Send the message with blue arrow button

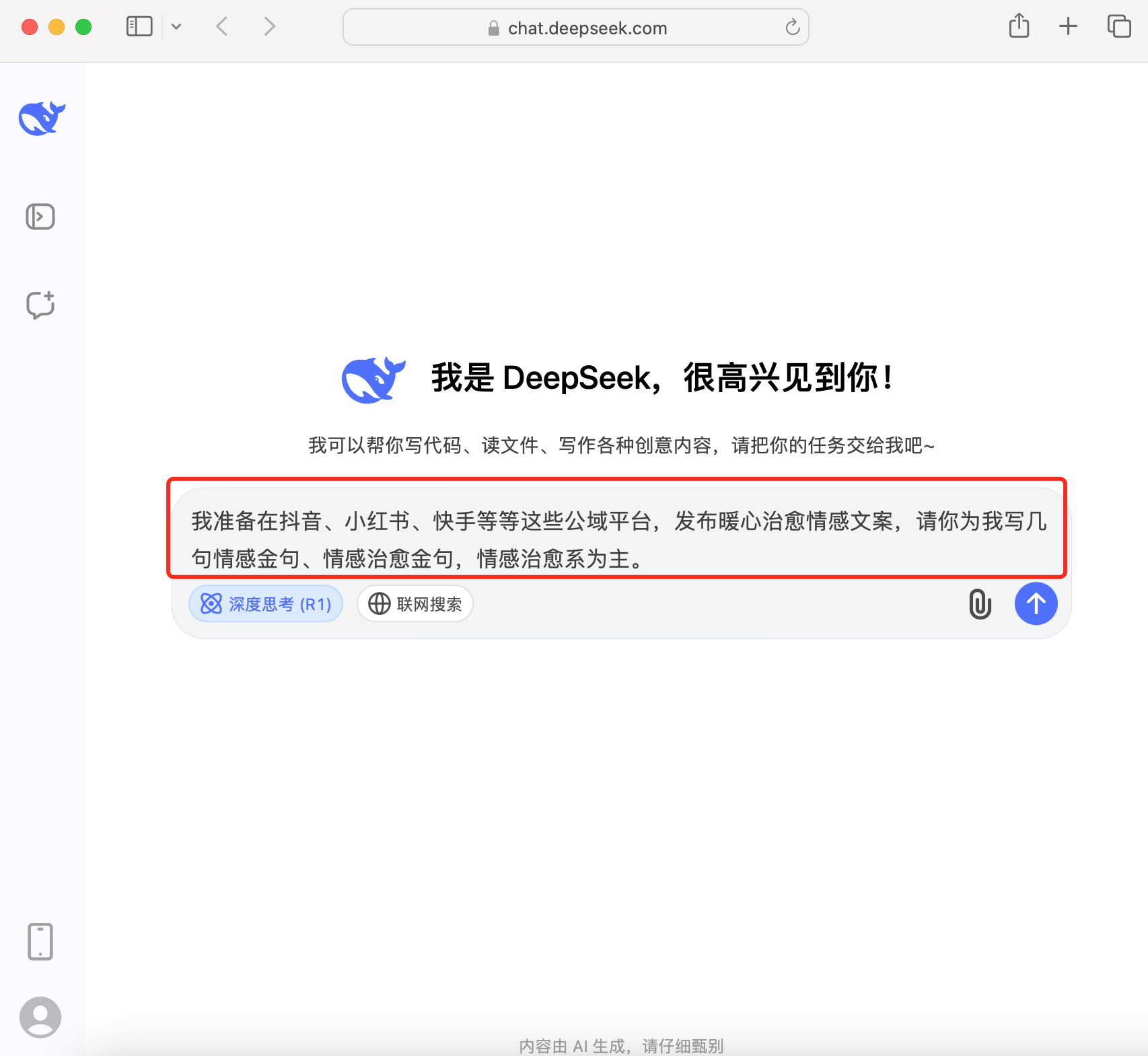1036,603
